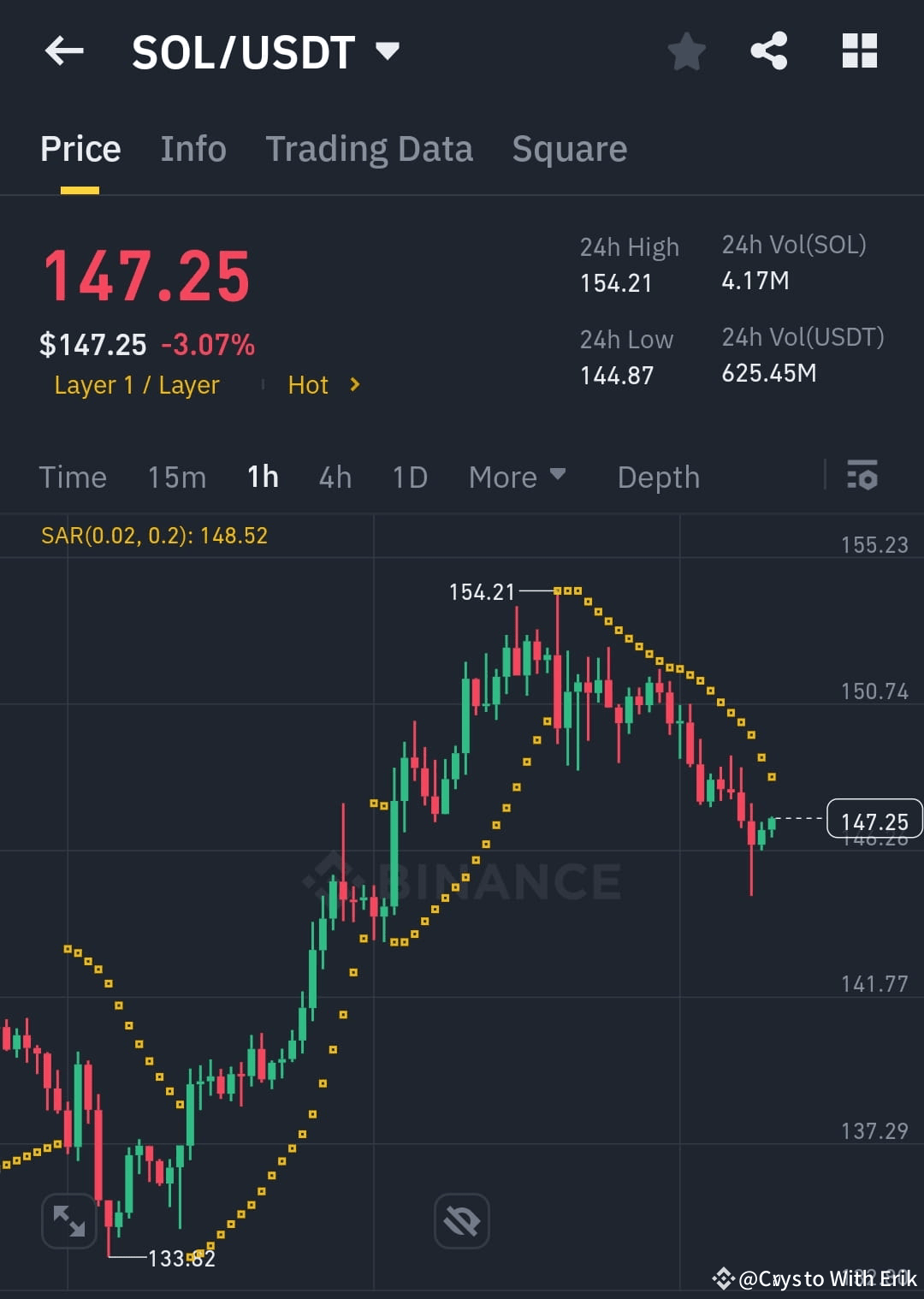Toggle the favorite star for SOL/USDT

[x=687, y=51]
